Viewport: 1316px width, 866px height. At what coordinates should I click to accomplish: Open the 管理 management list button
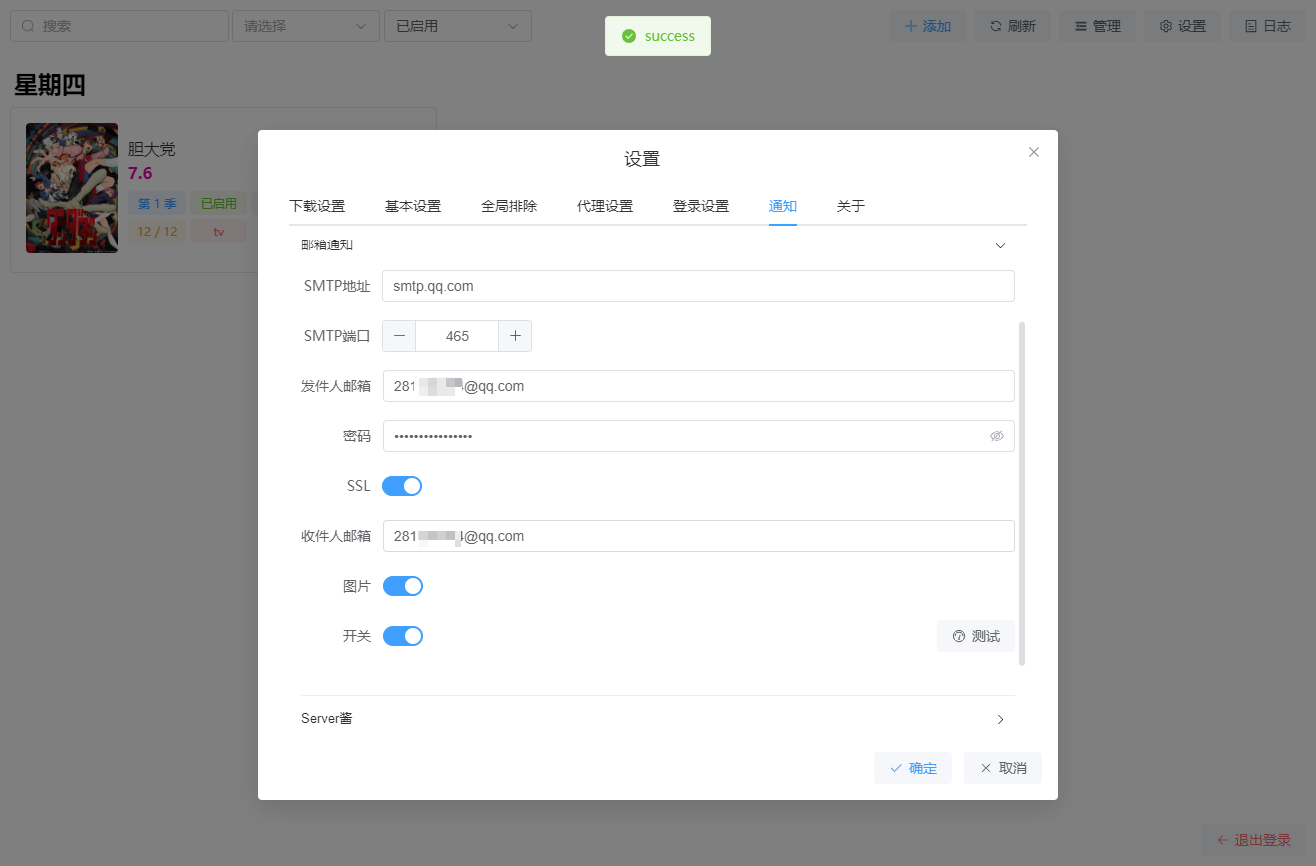(x=1097, y=26)
